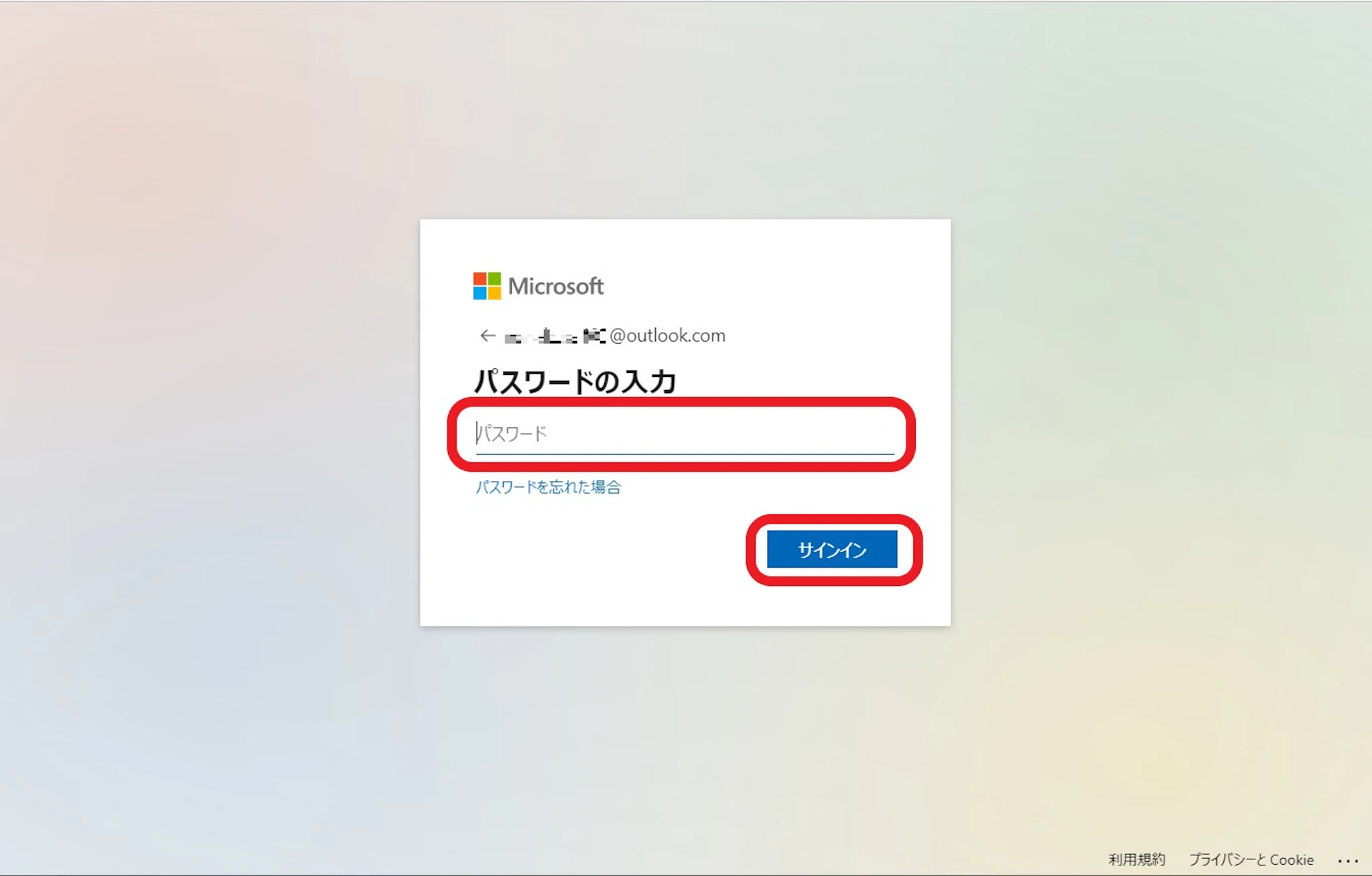
Task: Click empty area left of サインイン button
Action: coord(603,549)
